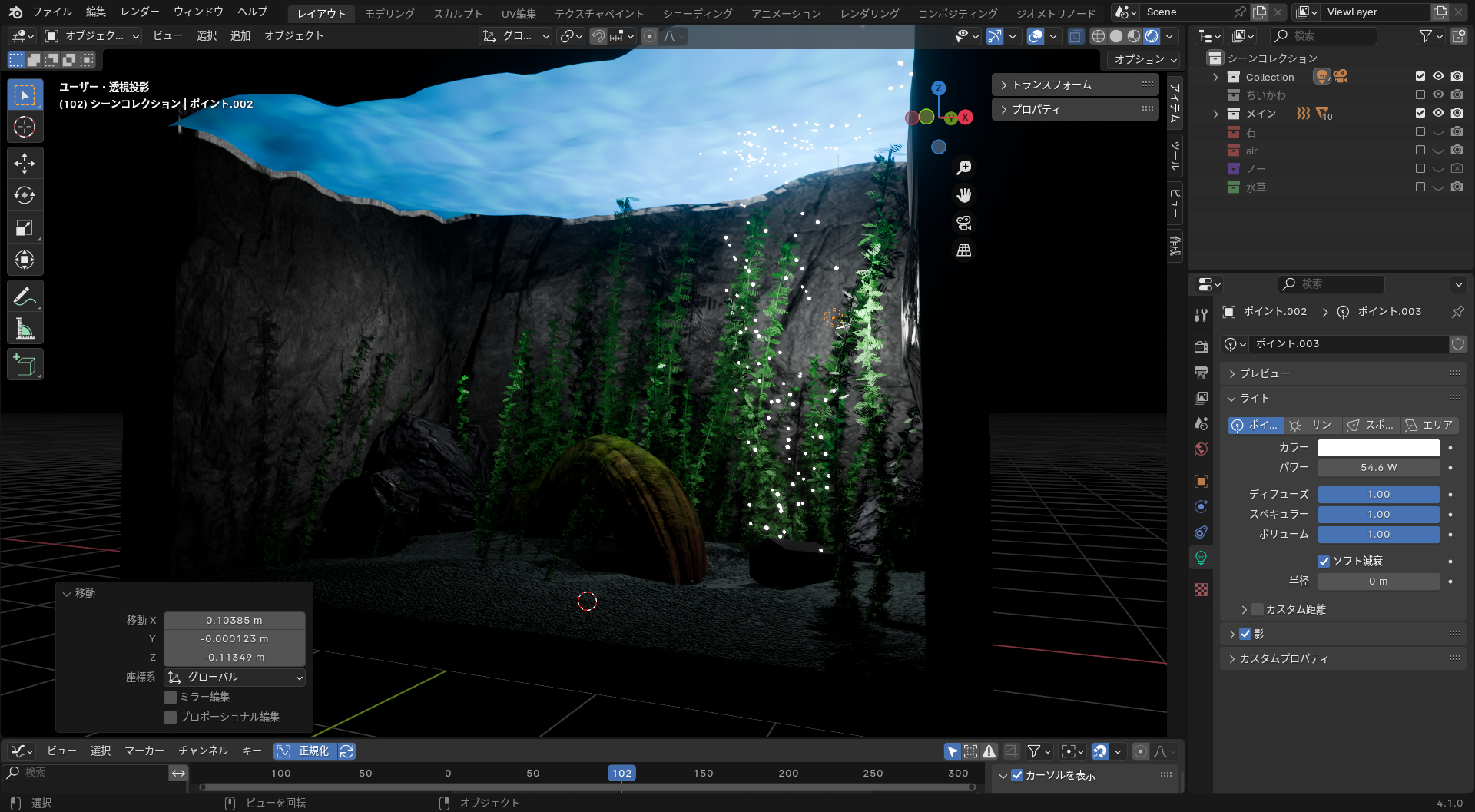
Task: Toggle pin in properties editor
Action: click(x=1457, y=311)
